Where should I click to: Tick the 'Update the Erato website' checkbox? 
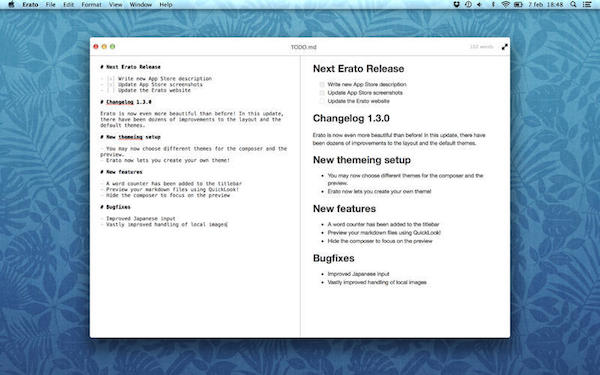click(322, 101)
